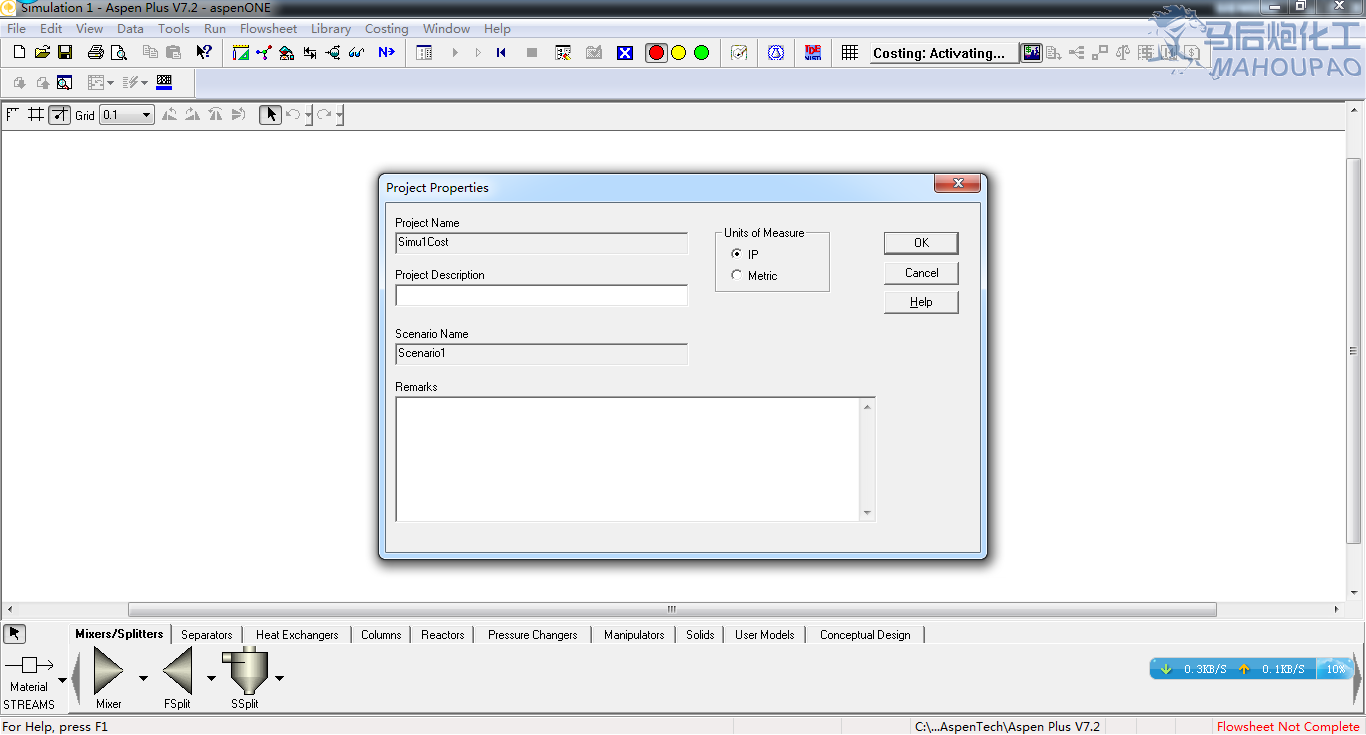Switch to the Heat Exchangers tab
1366x735 pixels.
[x=297, y=634]
